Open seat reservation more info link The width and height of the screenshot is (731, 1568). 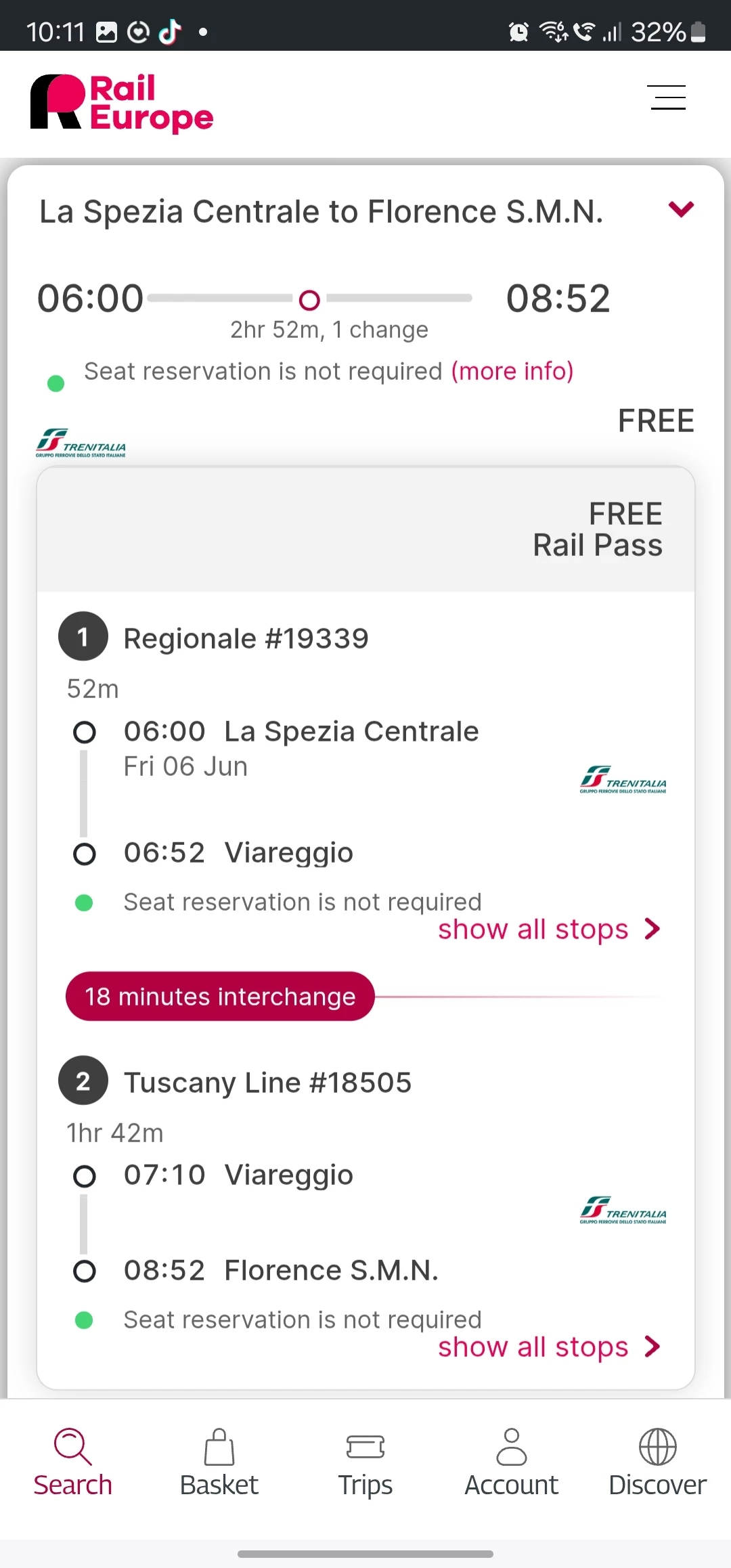[512, 371]
